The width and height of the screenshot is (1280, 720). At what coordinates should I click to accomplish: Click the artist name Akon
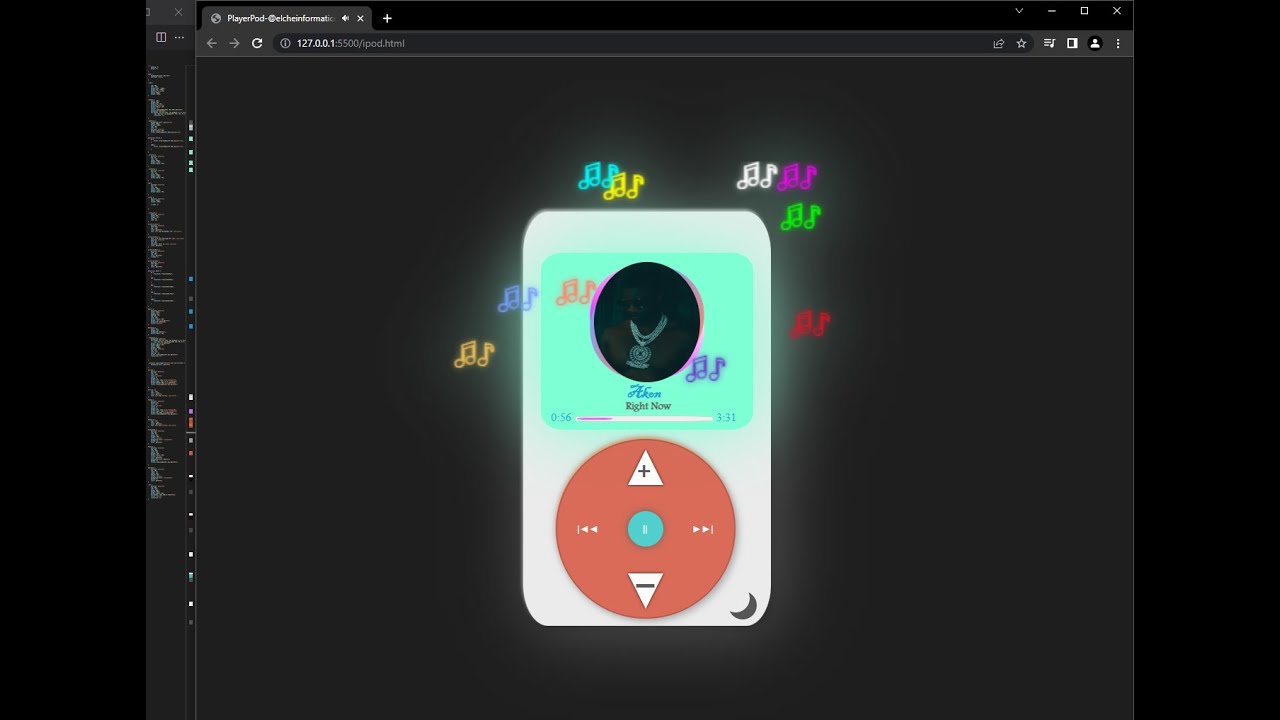pyautogui.click(x=645, y=393)
